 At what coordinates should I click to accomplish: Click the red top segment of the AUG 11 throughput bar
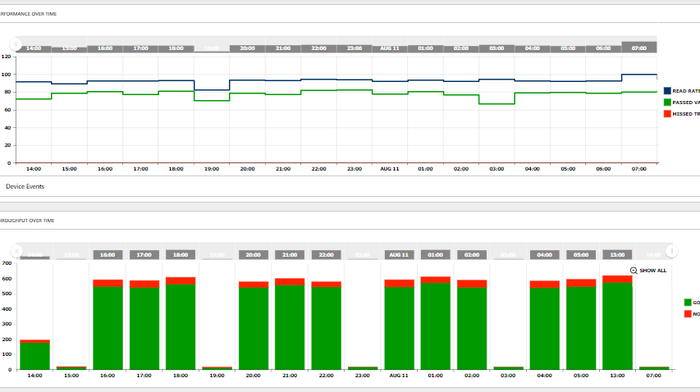399,284
